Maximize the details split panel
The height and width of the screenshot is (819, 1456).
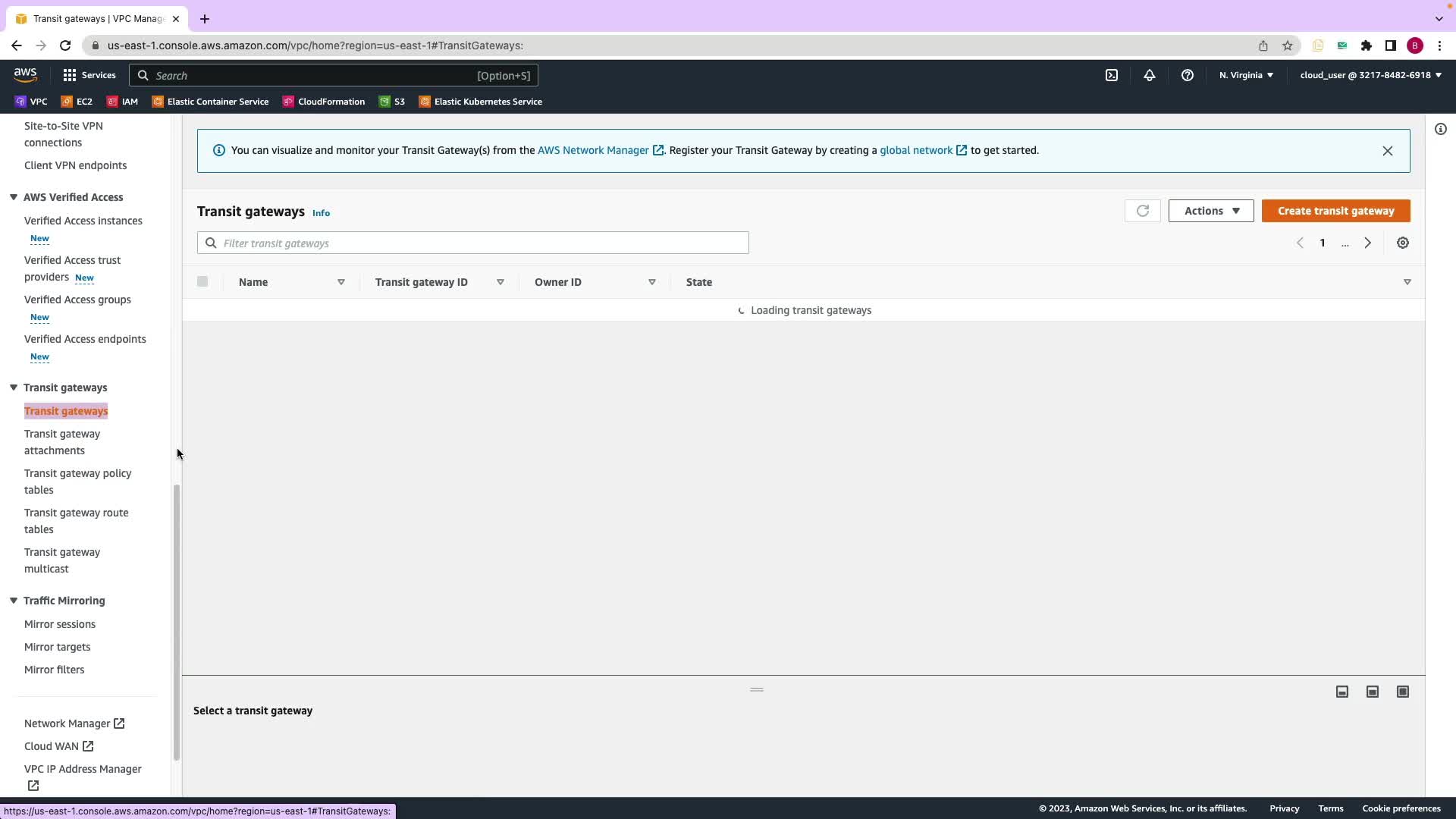(1402, 692)
